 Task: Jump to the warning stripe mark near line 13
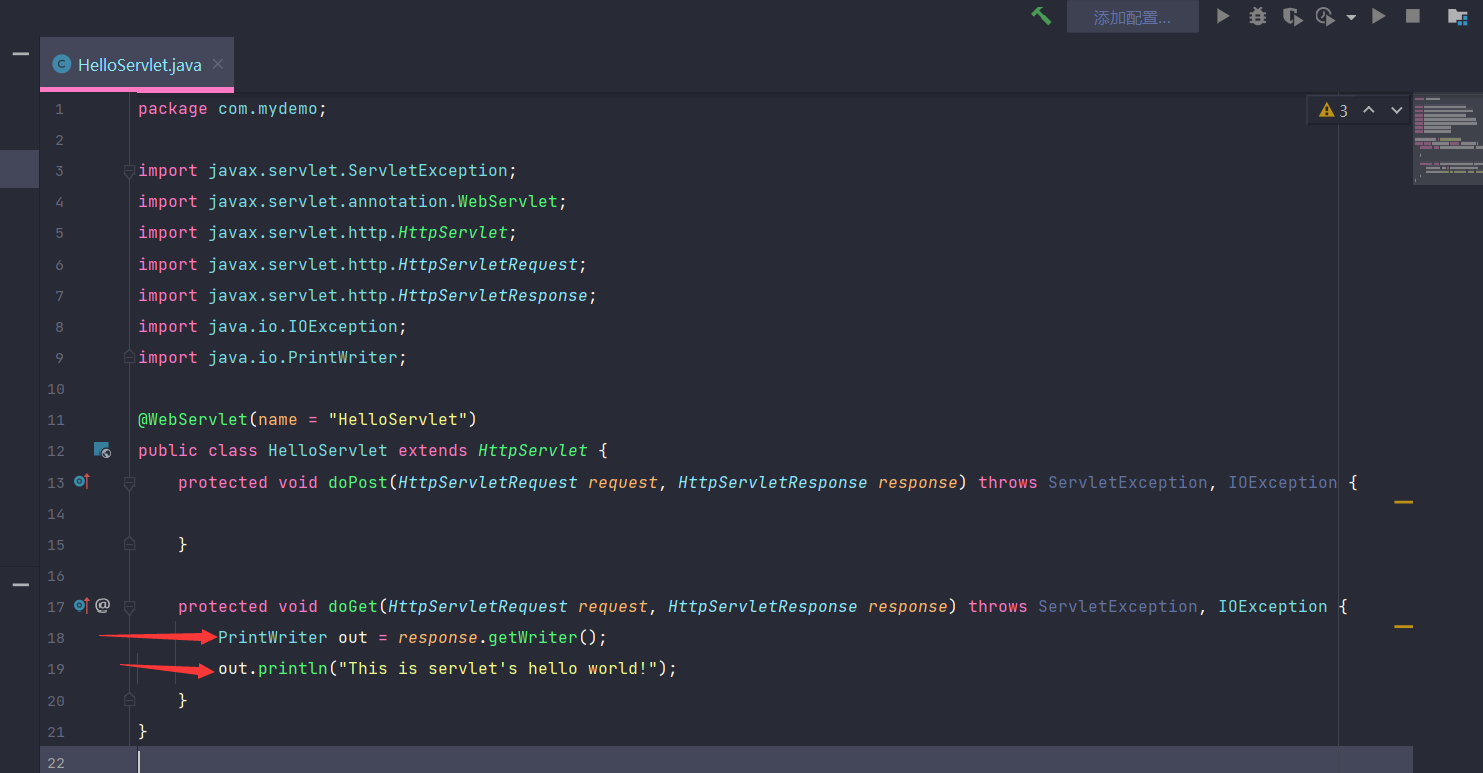pyautogui.click(x=1403, y=502)
